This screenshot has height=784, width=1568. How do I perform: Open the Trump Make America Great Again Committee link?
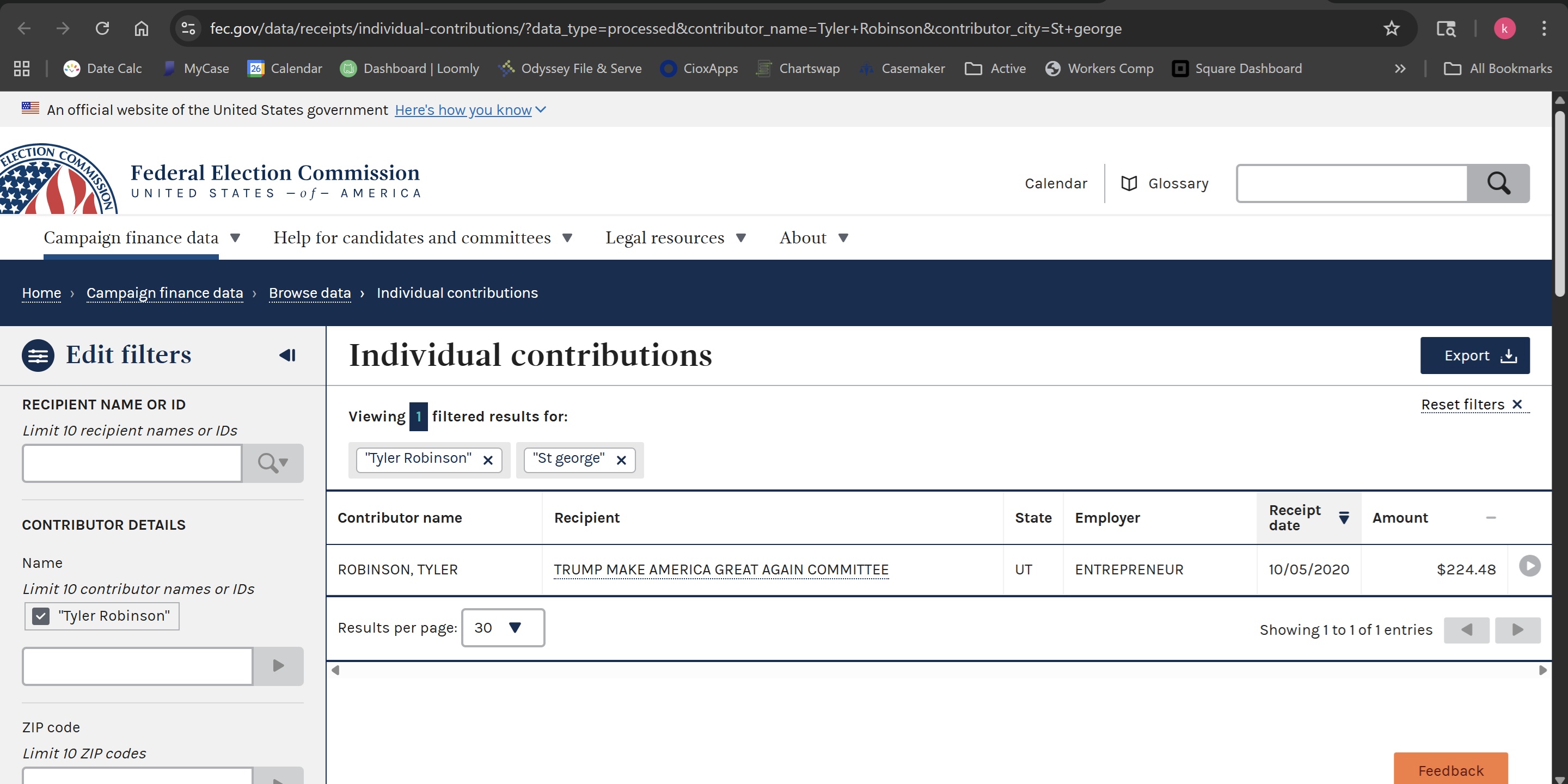pyautogui.click(x=721, y=569)
